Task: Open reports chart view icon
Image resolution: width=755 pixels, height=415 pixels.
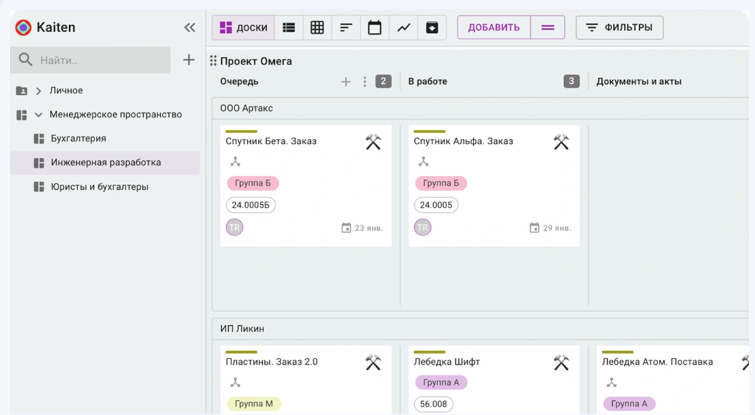Action: [404, 27]
